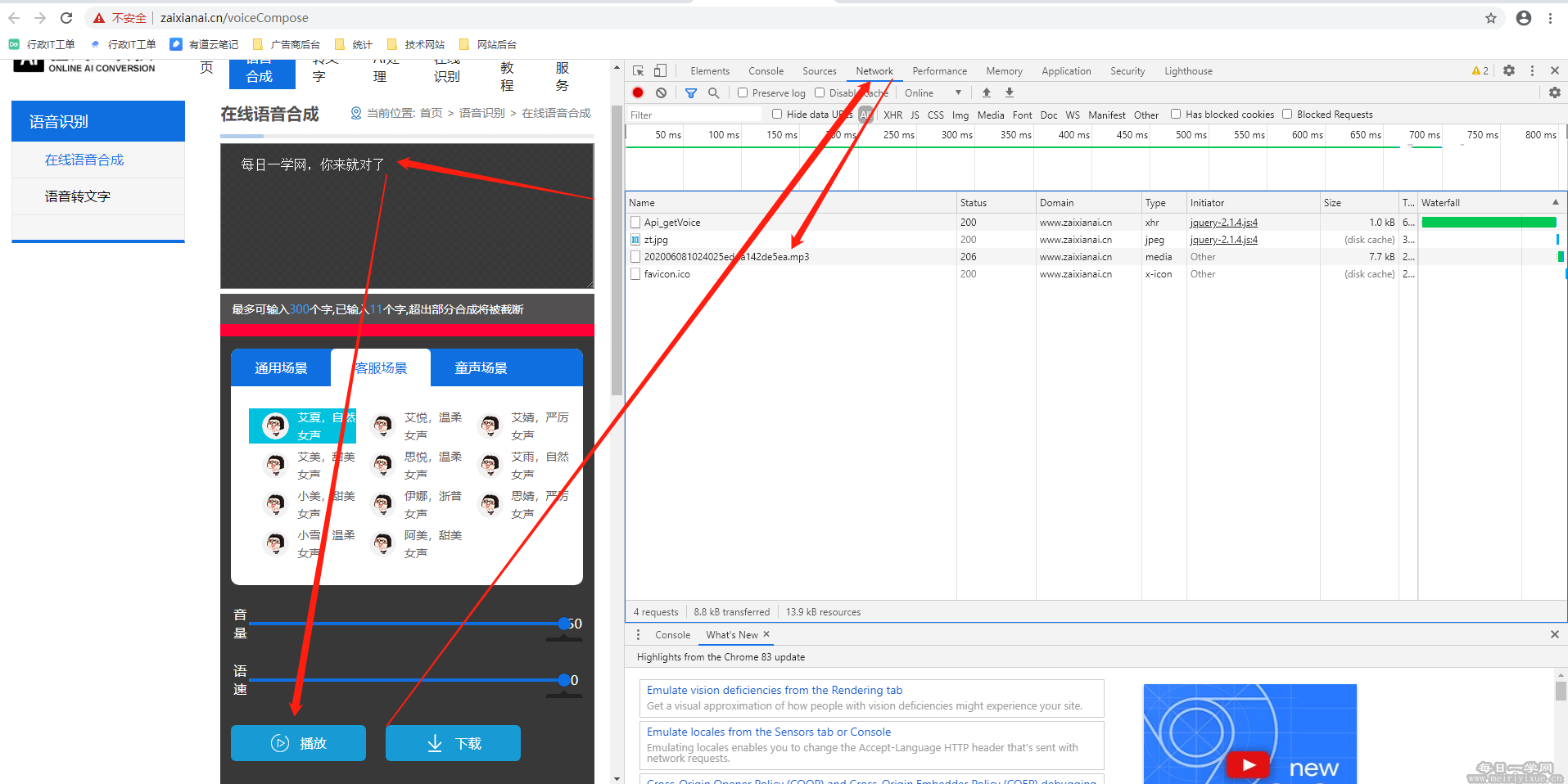Toggle the network filter funnel icon
The image size is (1568, 784).
click(x=691, y=93)
